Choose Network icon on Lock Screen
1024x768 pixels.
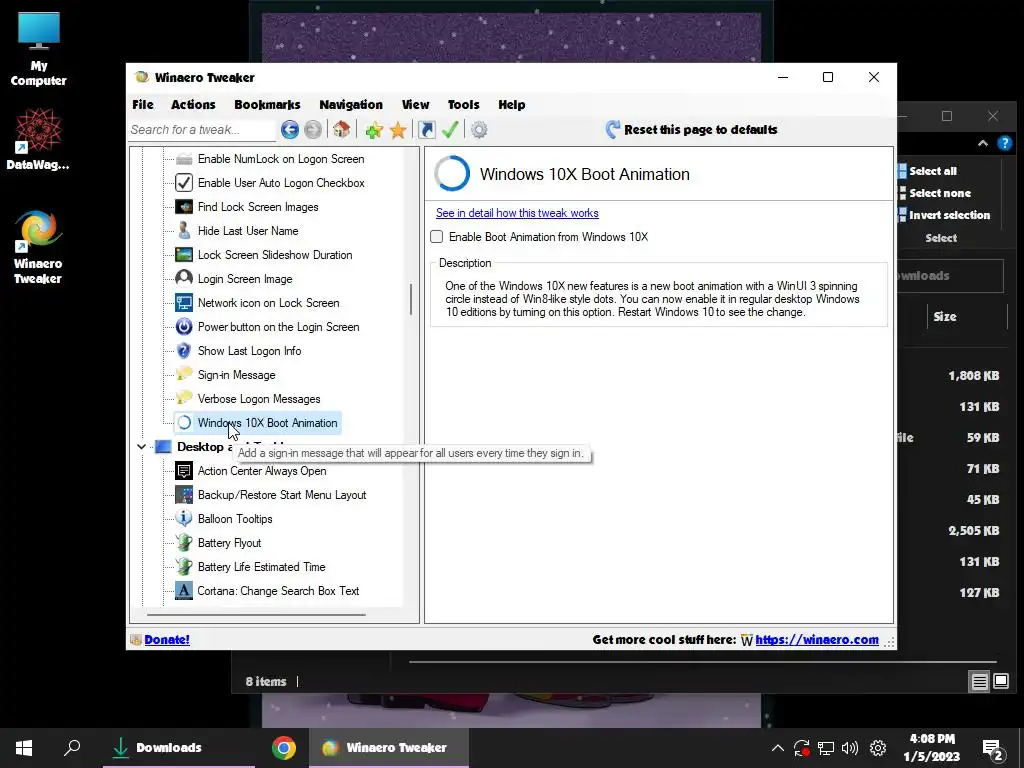(x=268, y=303)
